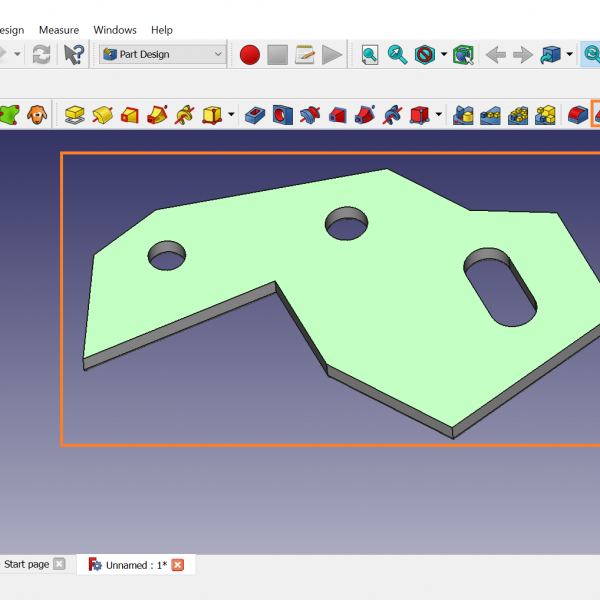Screen dimensions: 600x600
Task: Open the Part Design workbench dropdown
Action: [164, 55]
